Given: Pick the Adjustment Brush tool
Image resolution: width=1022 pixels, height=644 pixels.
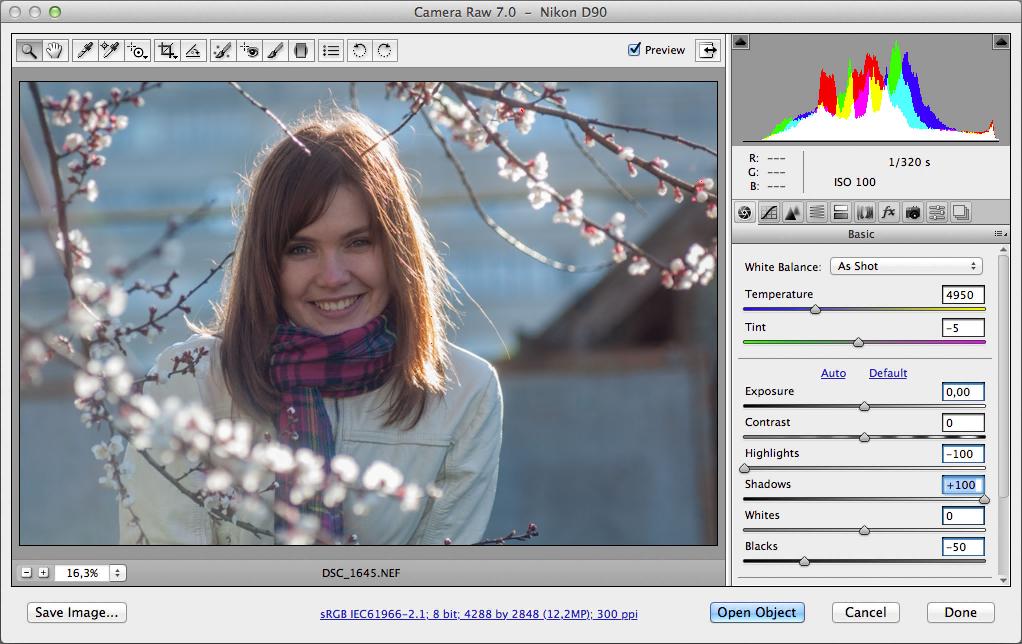Looking at the screenshot, I should pos(275,49).
